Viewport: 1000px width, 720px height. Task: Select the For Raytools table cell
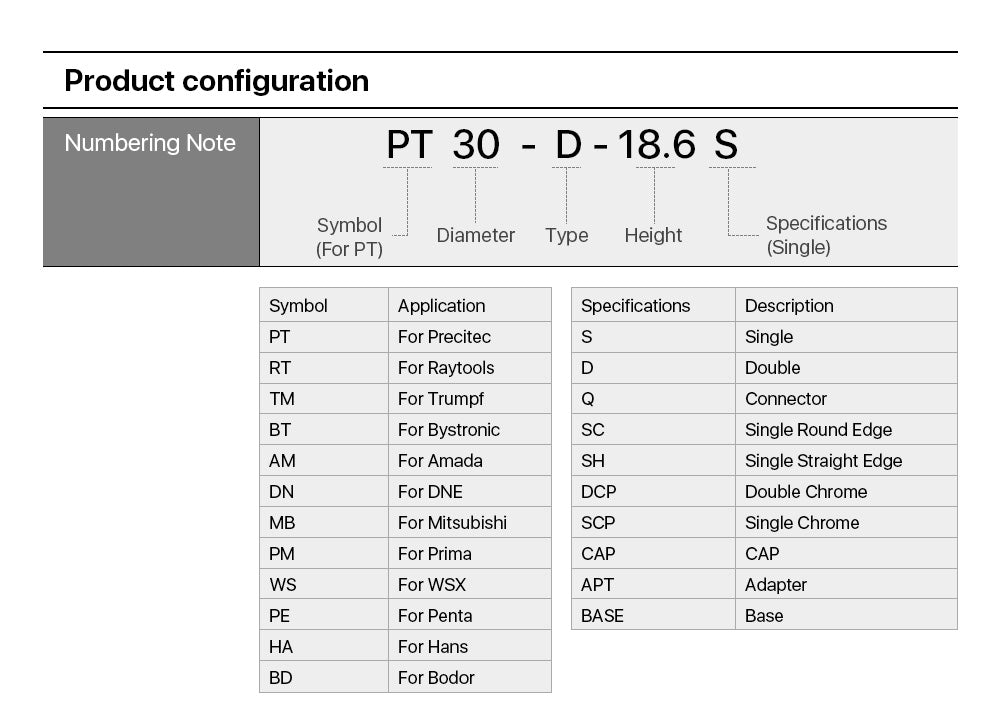(x=446, y=368)
